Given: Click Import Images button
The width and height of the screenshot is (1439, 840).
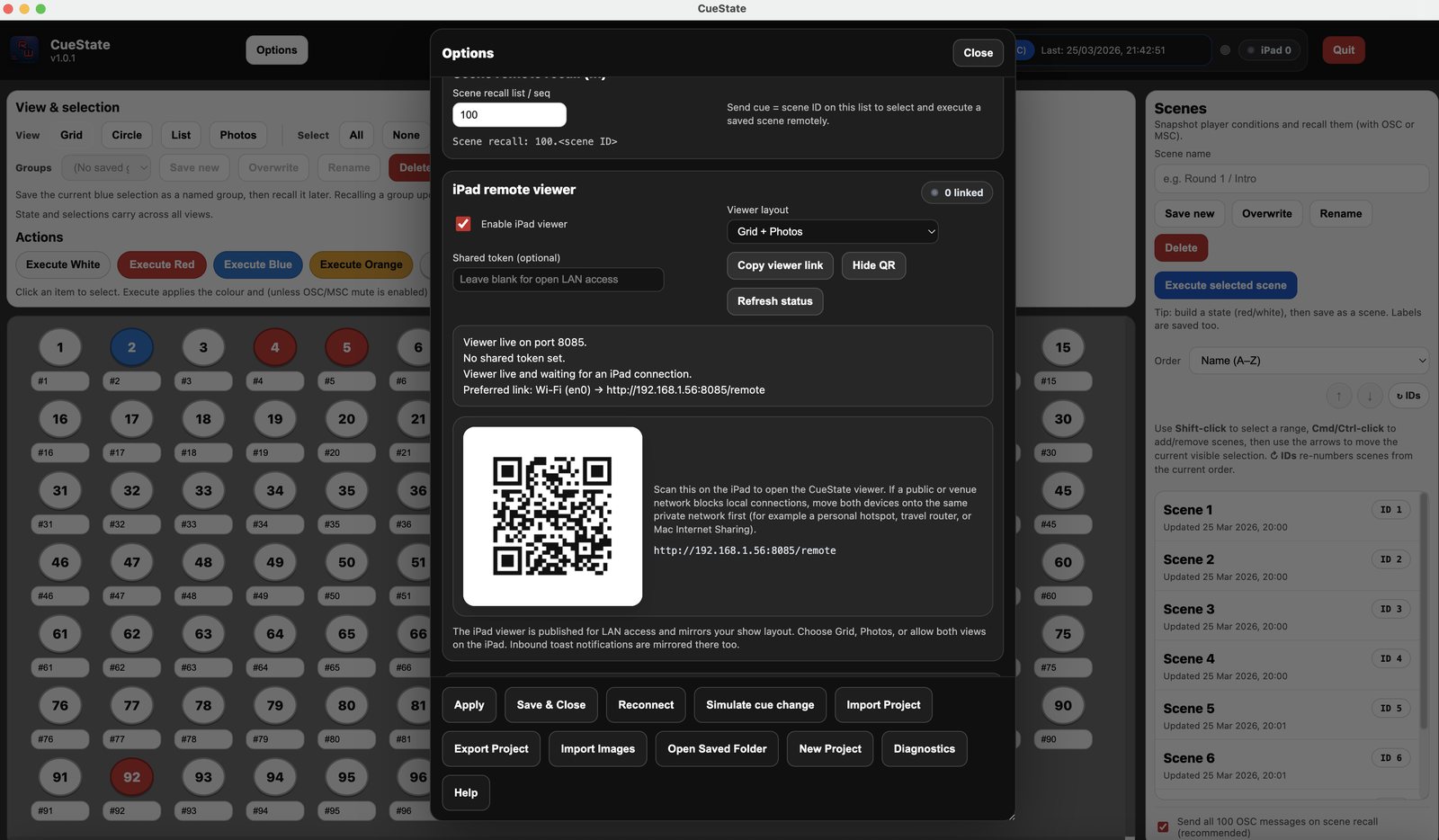Looking at the screenshot, I should click(598, 749).
